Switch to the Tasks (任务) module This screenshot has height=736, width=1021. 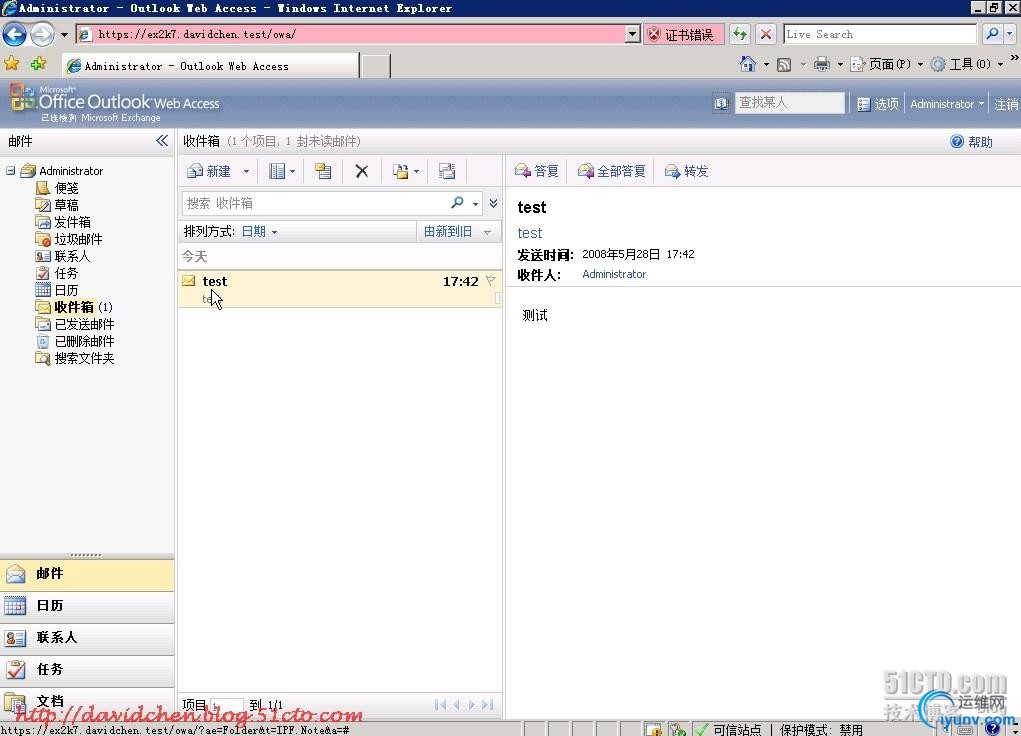(x=87, y=670)
